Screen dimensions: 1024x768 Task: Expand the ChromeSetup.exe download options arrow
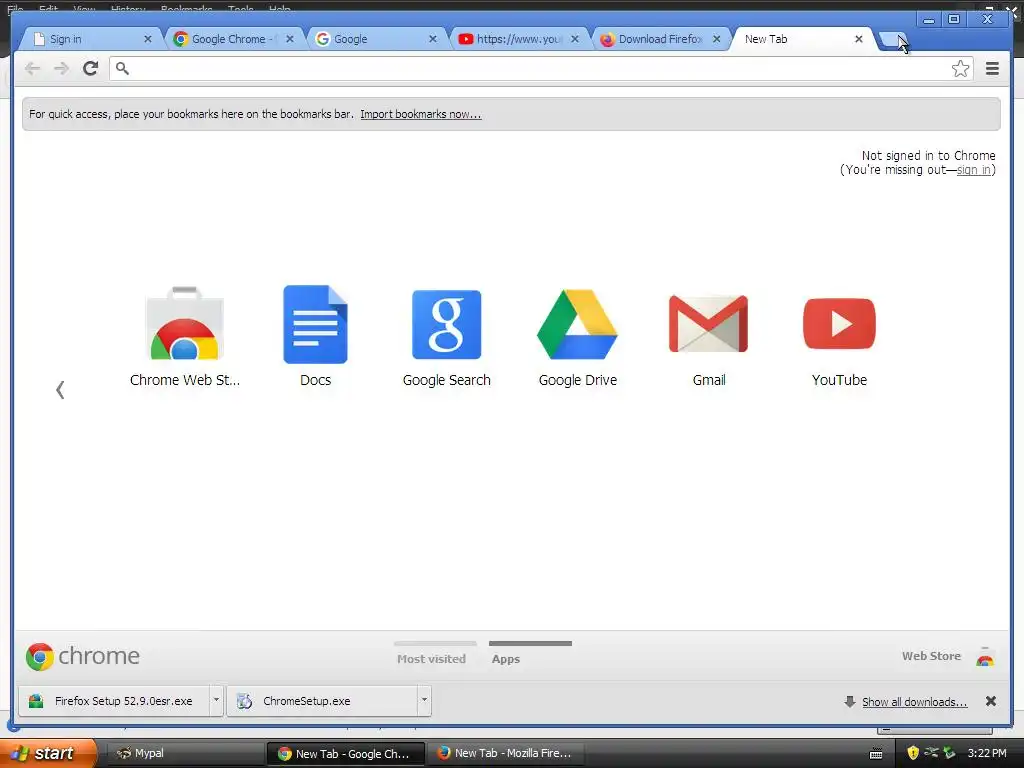[x=424, y=700]
